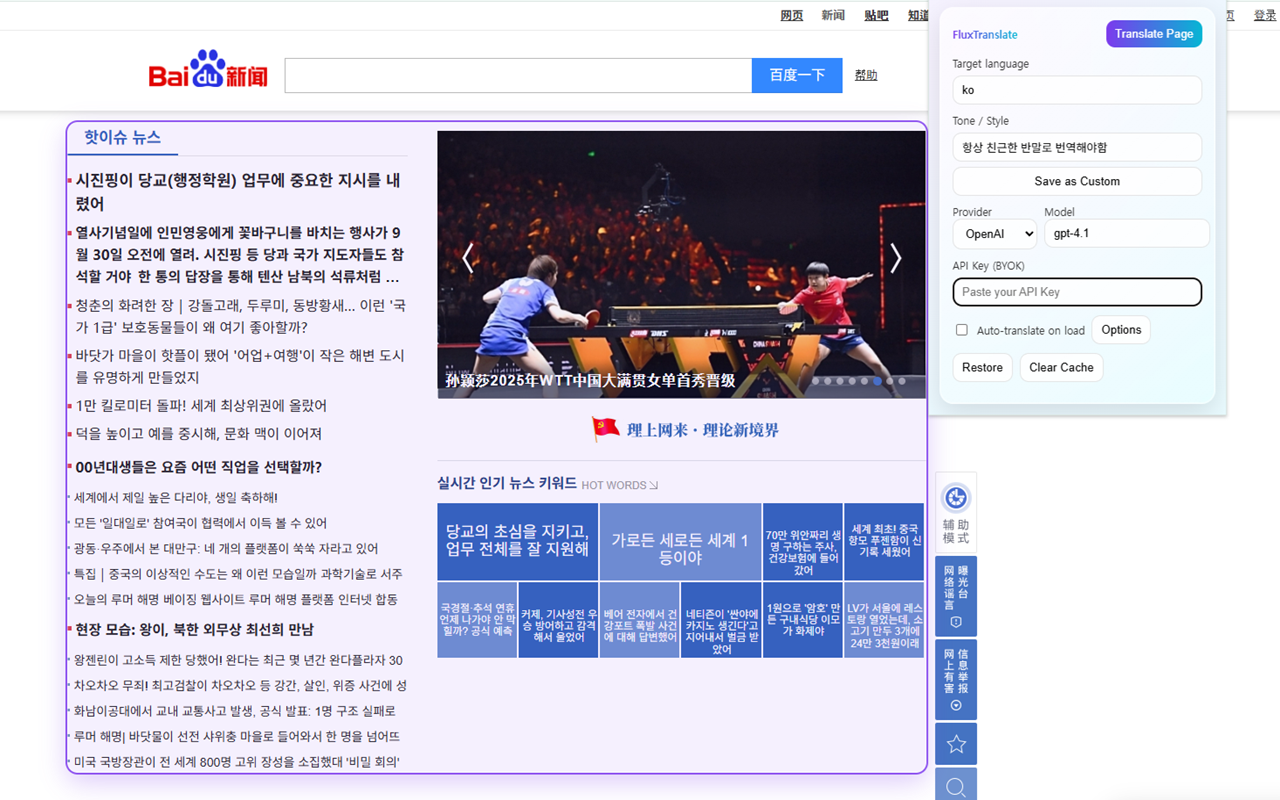This screenshot has height=800, width=1280.
Task: Select a carousel dot indicator
Action: (877, 381)
